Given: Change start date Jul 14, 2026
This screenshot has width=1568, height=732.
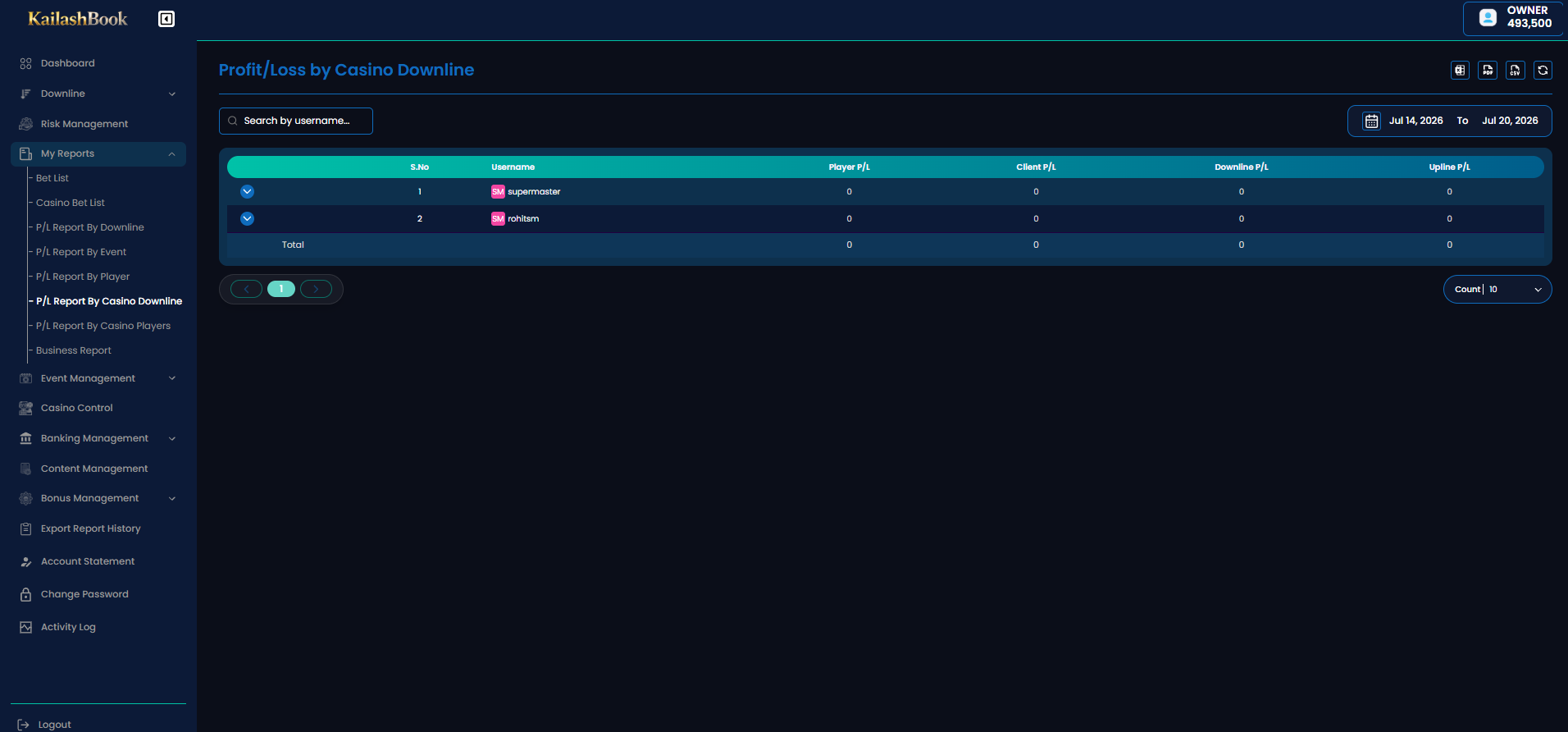Looking at the screenshot, I should (x=1415, y=121).
